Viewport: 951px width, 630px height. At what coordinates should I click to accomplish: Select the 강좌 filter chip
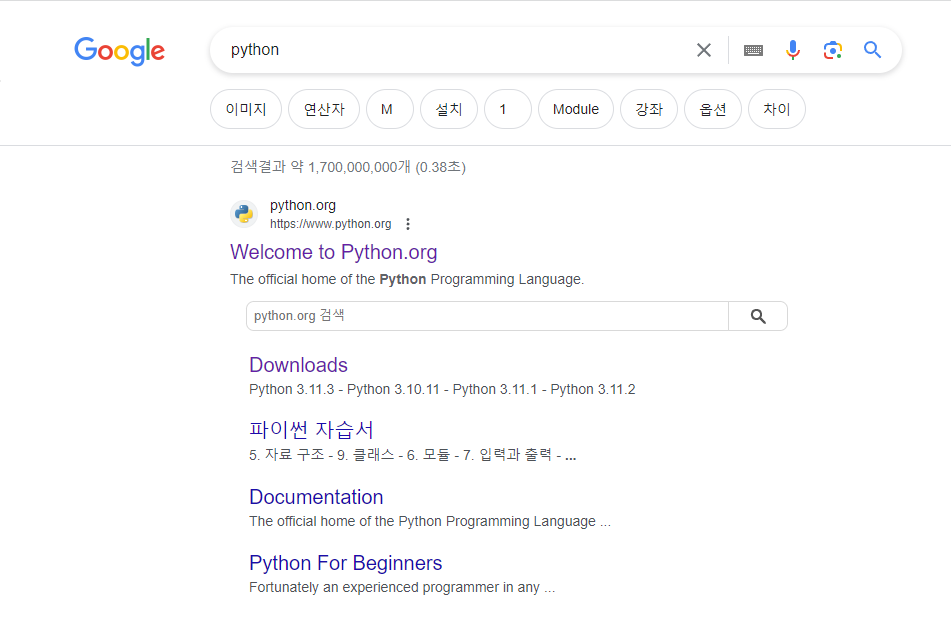click(649, 109)
